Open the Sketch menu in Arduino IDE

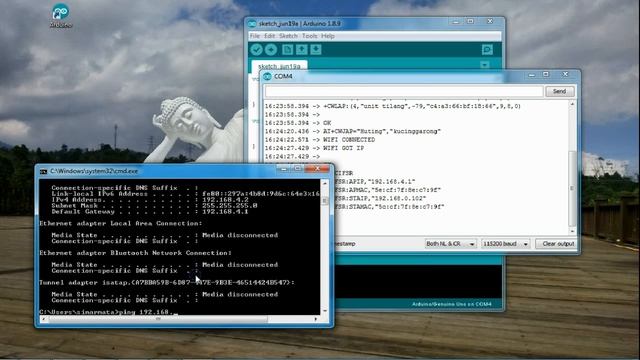coord(288,36)
